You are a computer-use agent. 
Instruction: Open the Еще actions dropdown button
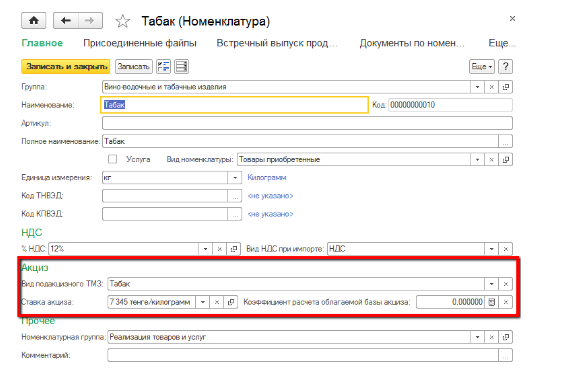pos(482,67)
